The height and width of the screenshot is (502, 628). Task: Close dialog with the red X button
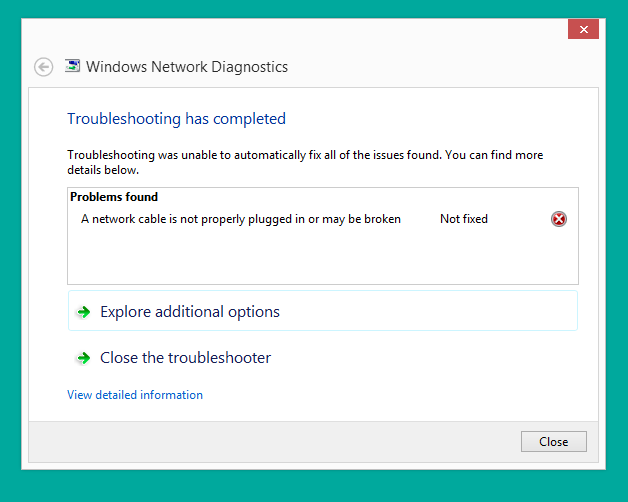[x=583, y=29]
